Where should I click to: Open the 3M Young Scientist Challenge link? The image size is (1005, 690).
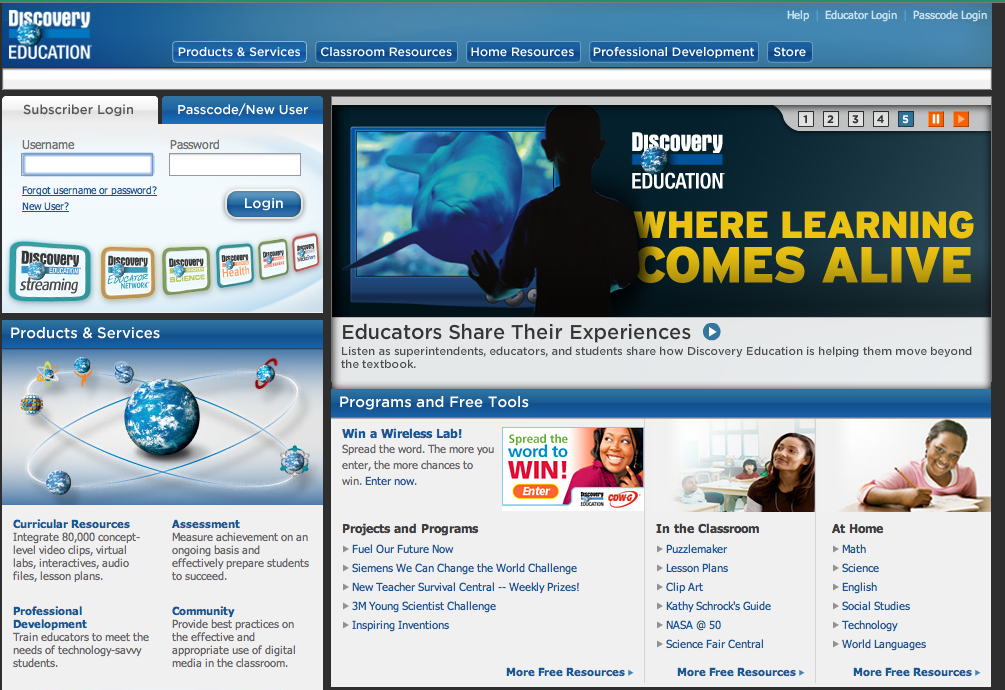click(424, 606)
